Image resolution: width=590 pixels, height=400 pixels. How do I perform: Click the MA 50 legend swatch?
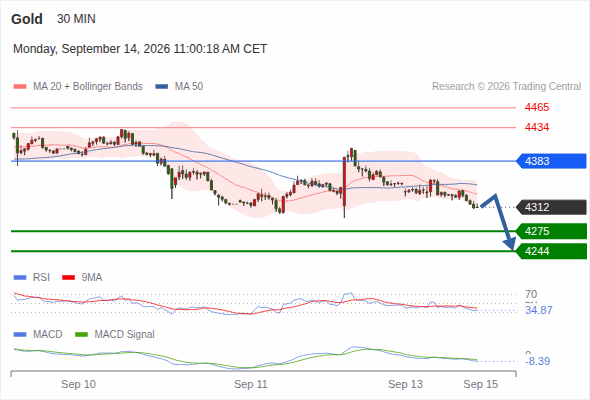point(162,87)
